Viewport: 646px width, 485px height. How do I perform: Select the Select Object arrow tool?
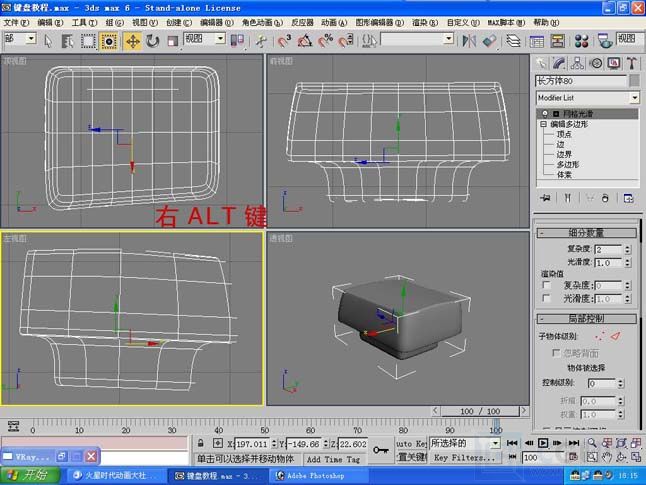48,41
